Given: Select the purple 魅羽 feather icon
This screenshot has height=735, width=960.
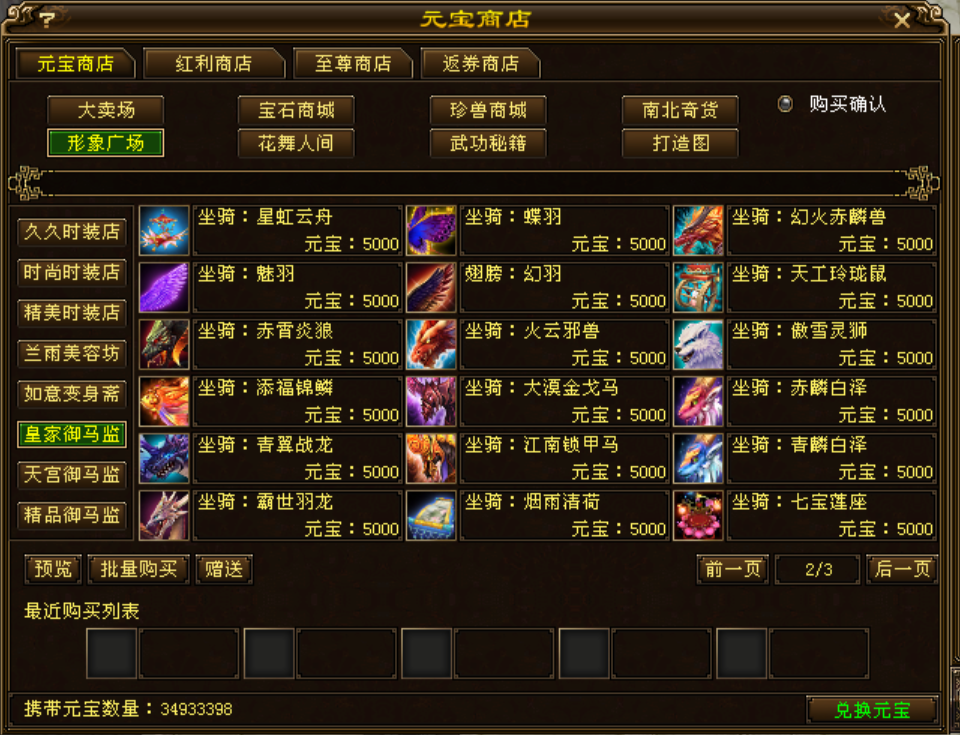Looking at the screenshot, I should click(164, 287).
